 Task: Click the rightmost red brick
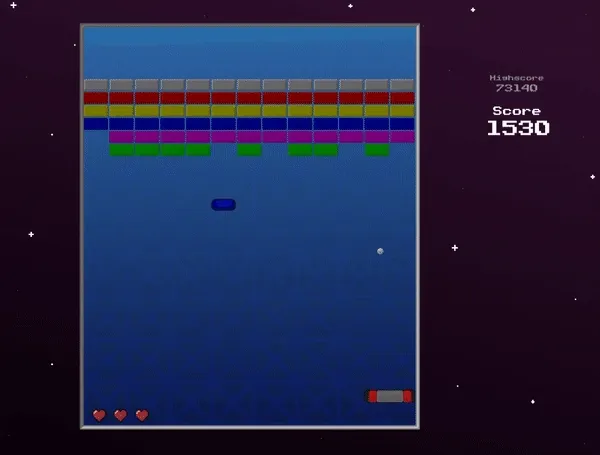click(402, 98)
